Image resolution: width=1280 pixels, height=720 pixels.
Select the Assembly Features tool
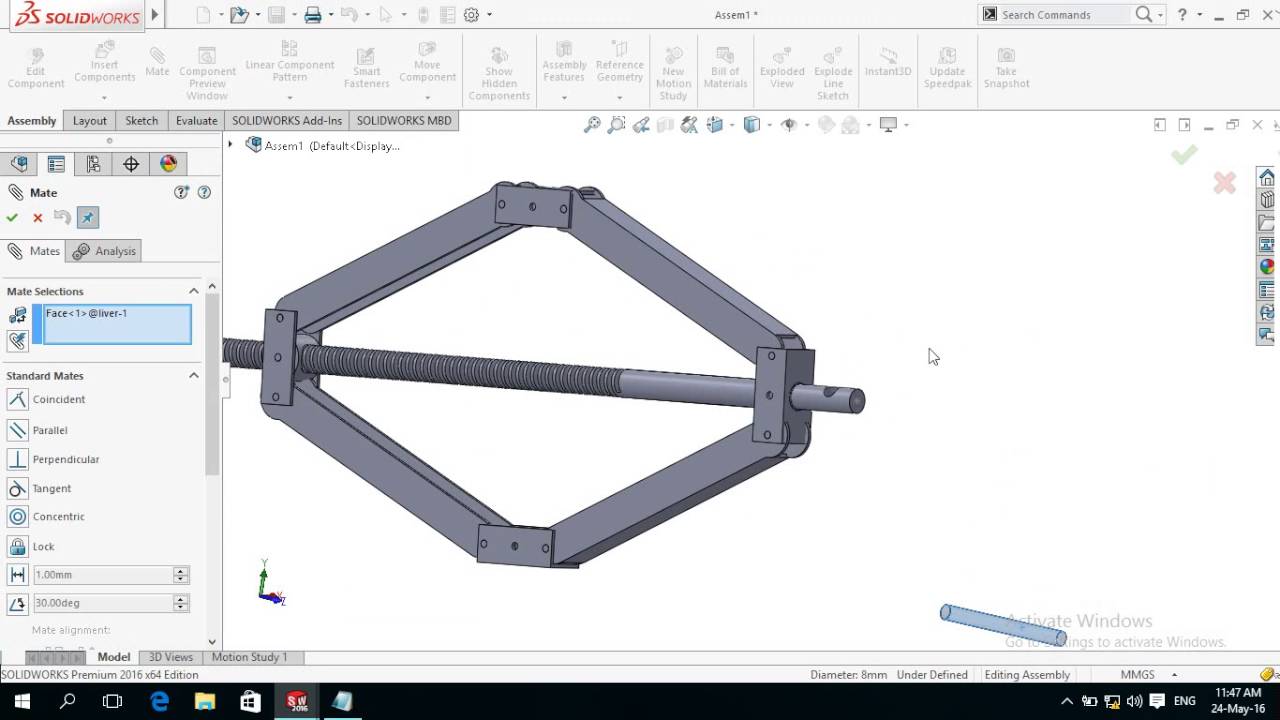pyautogui.click(x=563, y=63)
